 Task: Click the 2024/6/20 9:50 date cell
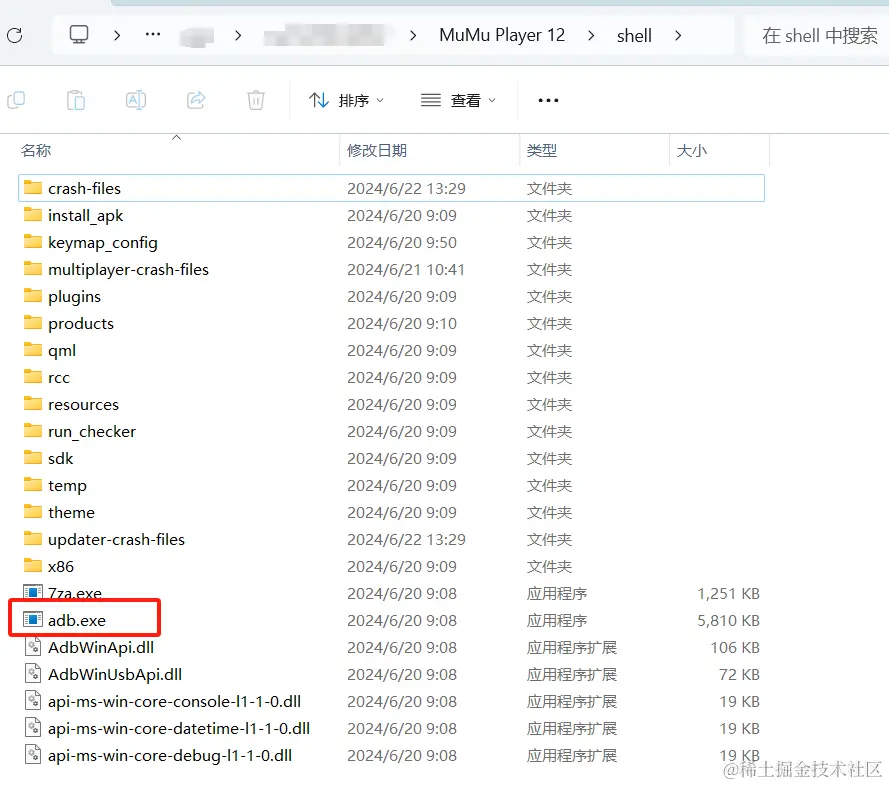pyautogui.click(x=402, y=242)
